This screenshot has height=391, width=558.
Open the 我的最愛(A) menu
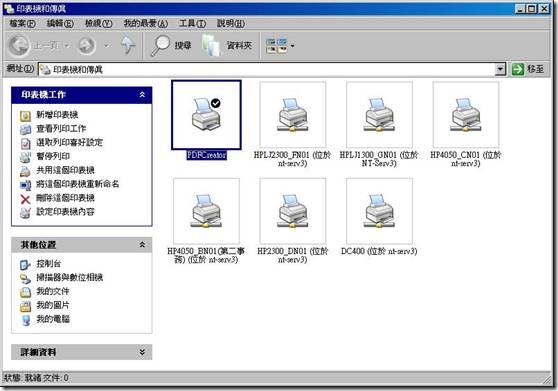tap(146, 23)
